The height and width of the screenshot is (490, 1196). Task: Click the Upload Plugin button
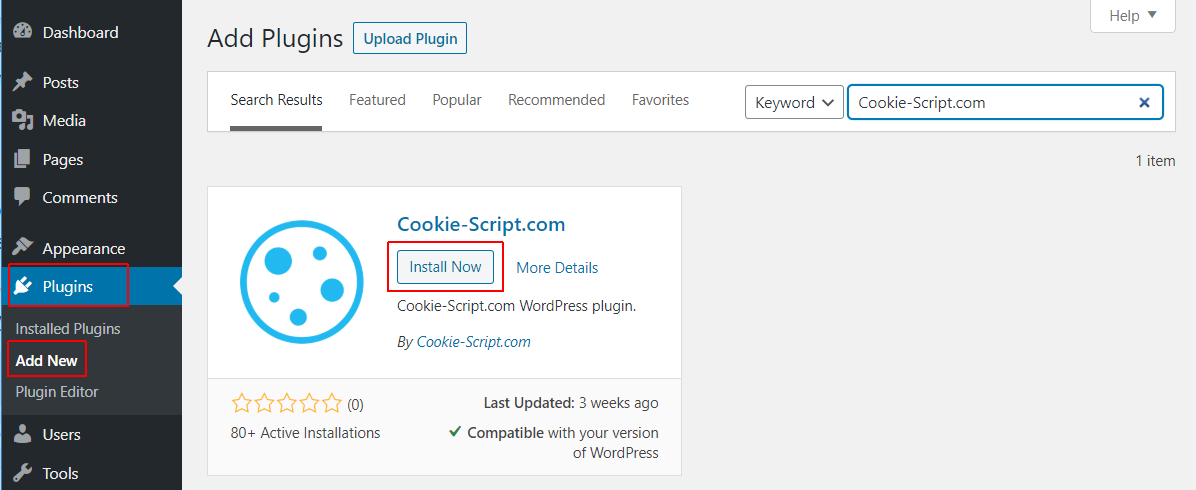coord(410,38)
